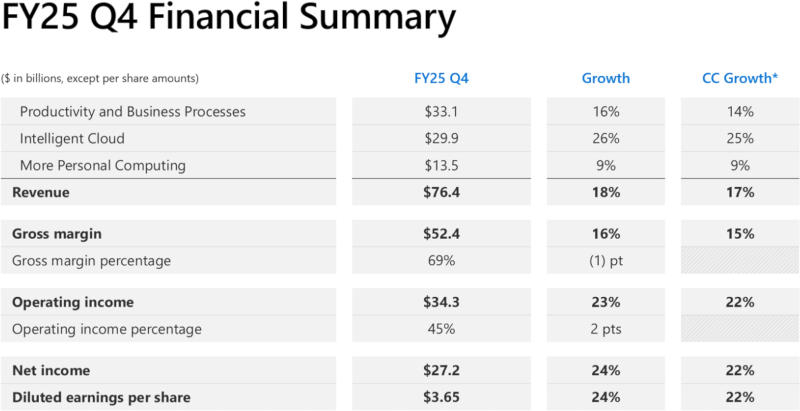The image size is (800, 411).
Task: Click the Growth column header
Action: 606,78
